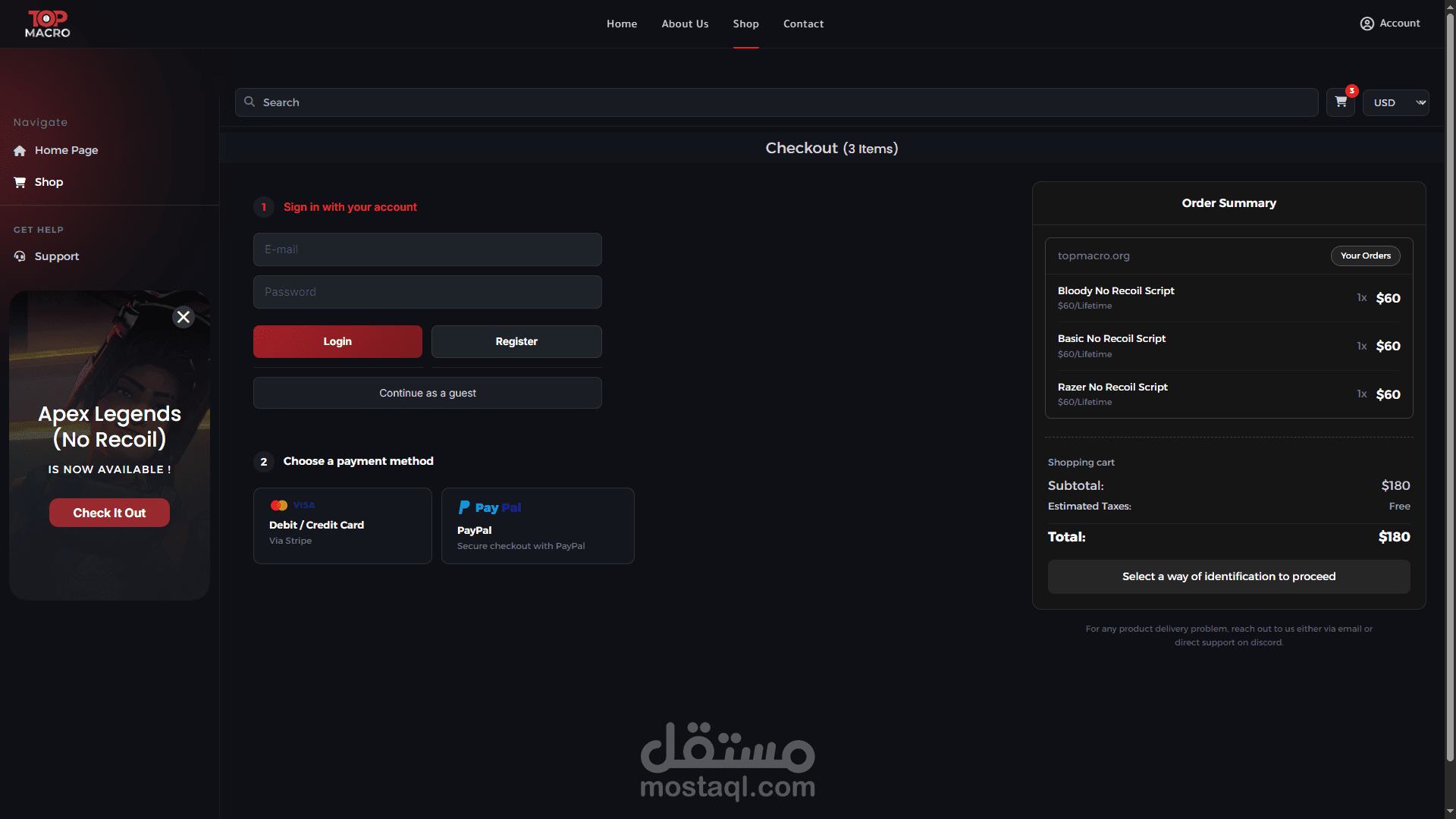Click the Mastercard/Visa card logos
Viewport: 1456px width, 819px height.
[292, 505]
